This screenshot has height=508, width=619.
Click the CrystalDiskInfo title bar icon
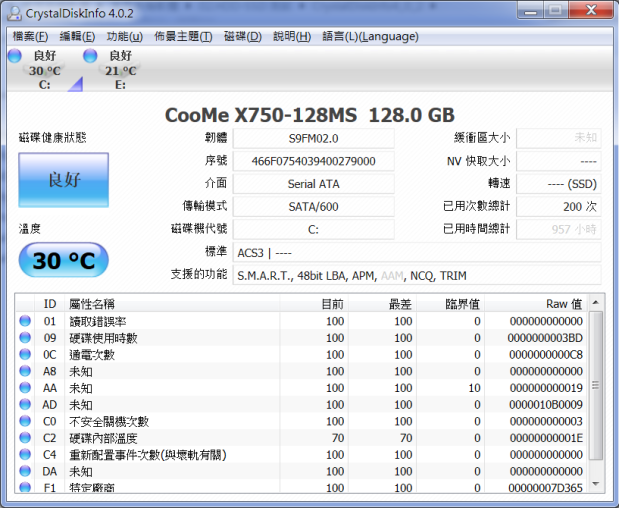tap(15, 13)
